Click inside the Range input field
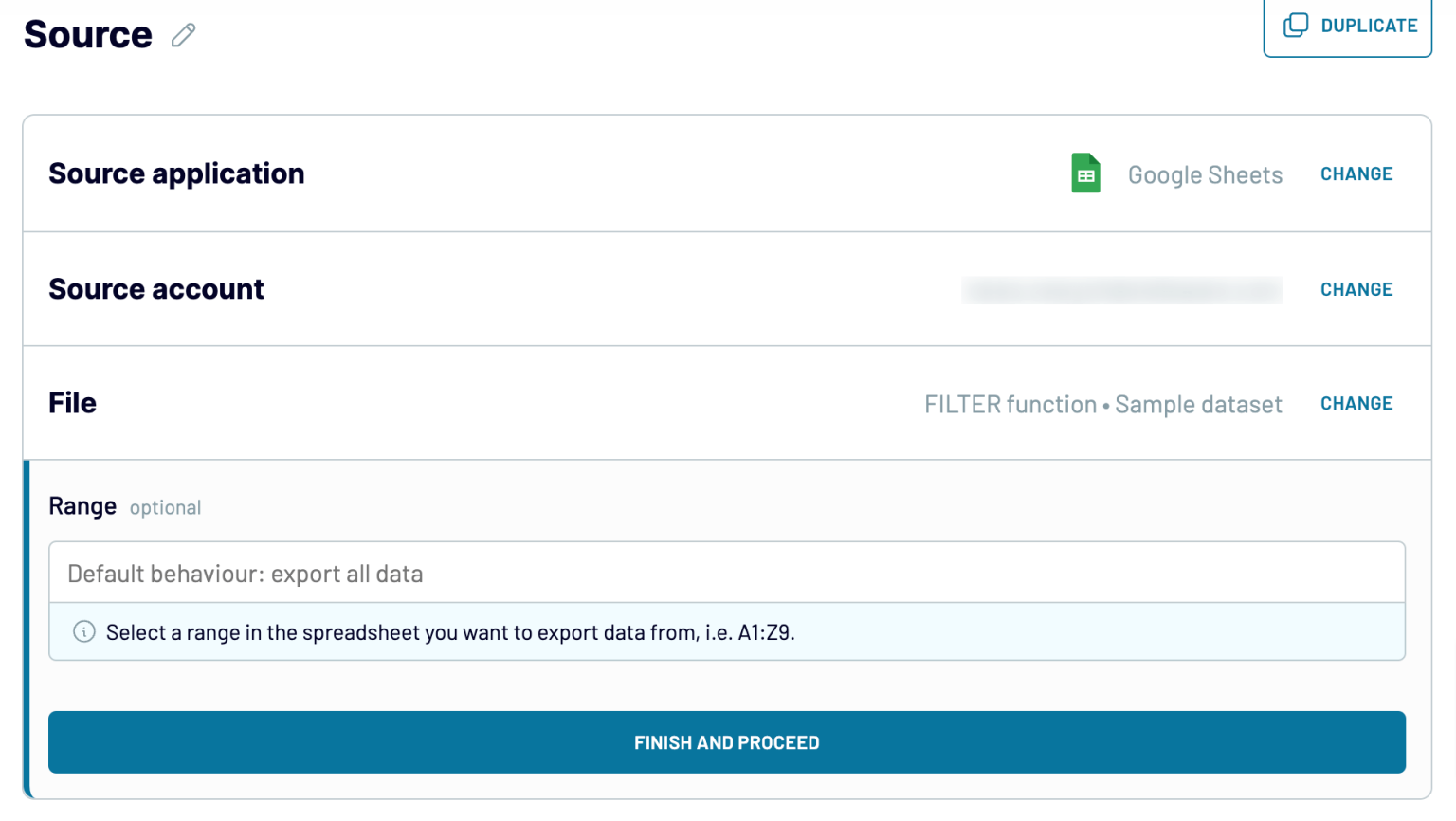Screen dimensions: 1456x821 726,572
